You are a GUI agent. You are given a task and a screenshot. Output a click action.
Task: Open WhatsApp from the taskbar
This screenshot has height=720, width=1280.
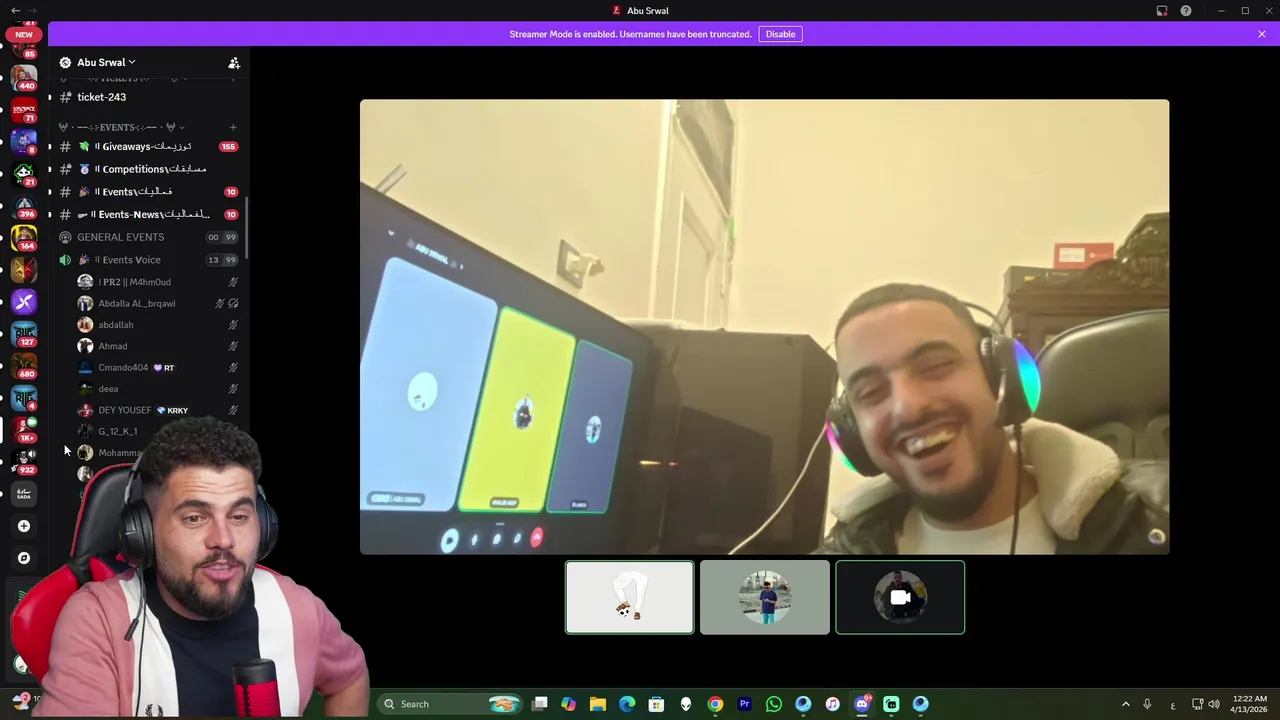pos(773,704)
